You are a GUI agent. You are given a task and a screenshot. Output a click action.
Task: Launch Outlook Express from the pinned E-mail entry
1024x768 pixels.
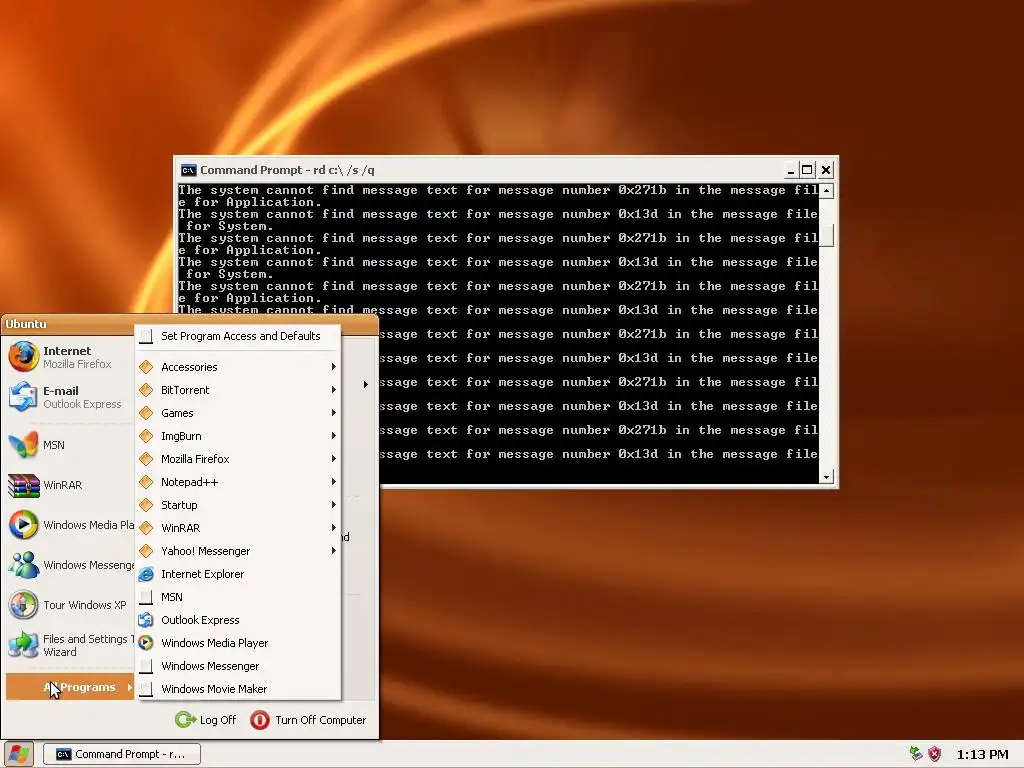[69, 397]
